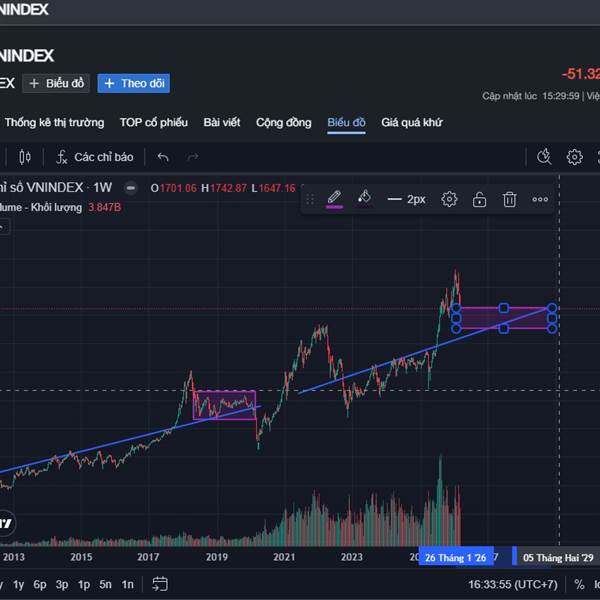Click the 05 Tháng Hai '29 date label
Viewport: 600px width, 600px height.
coord(558,557)
